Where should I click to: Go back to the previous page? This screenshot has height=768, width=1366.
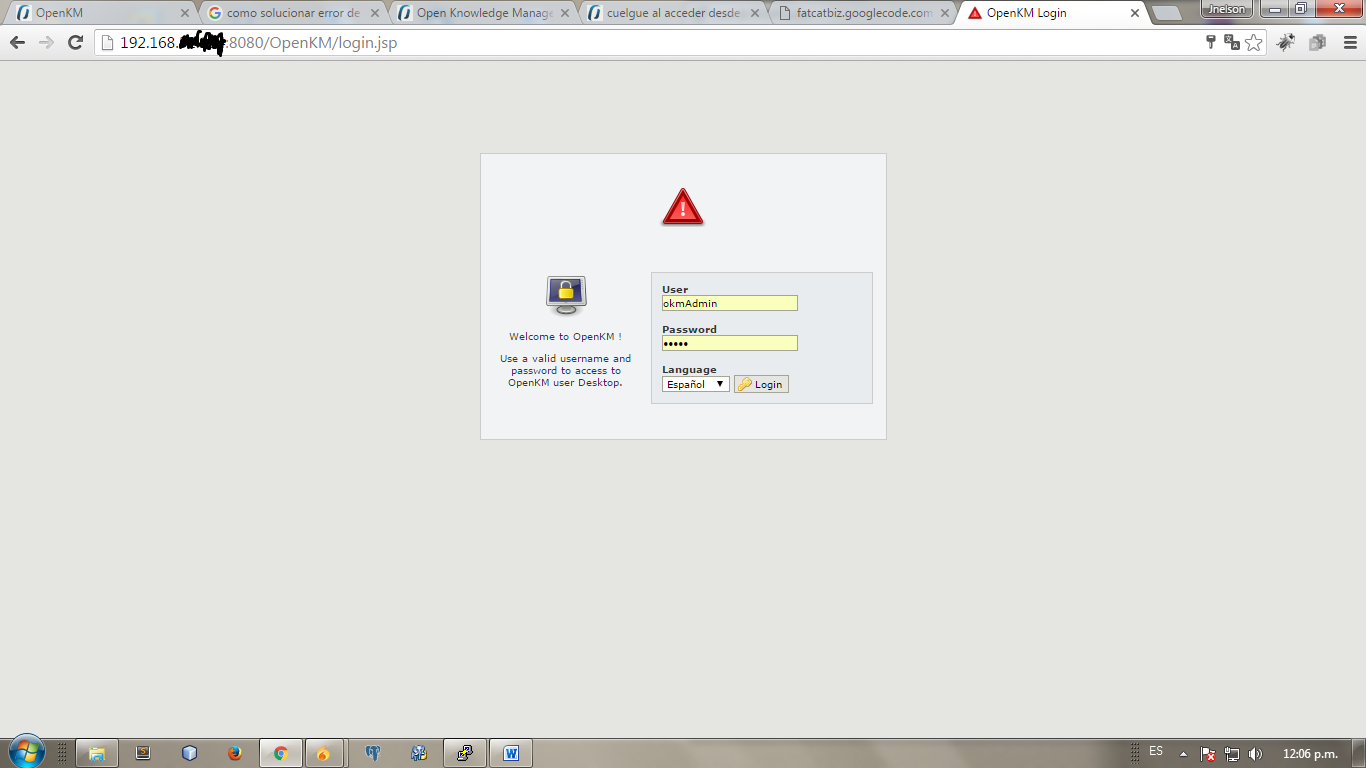(x=17, y=42)
